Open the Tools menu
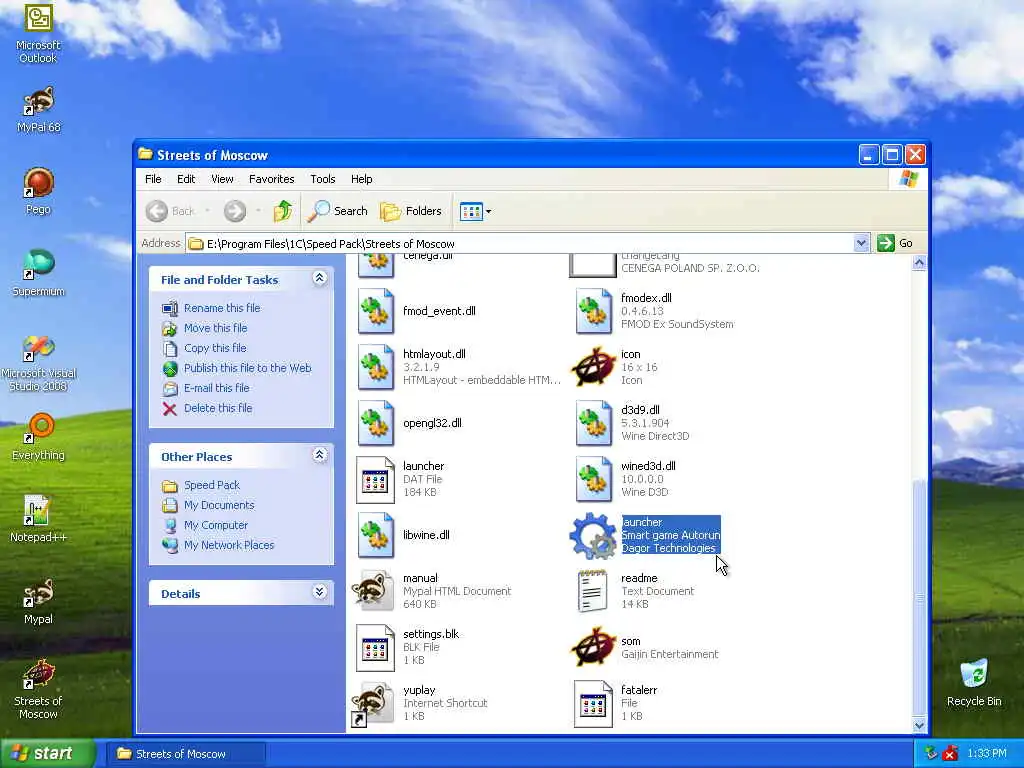Screen dimensions: 1024x768 point(323,179)
